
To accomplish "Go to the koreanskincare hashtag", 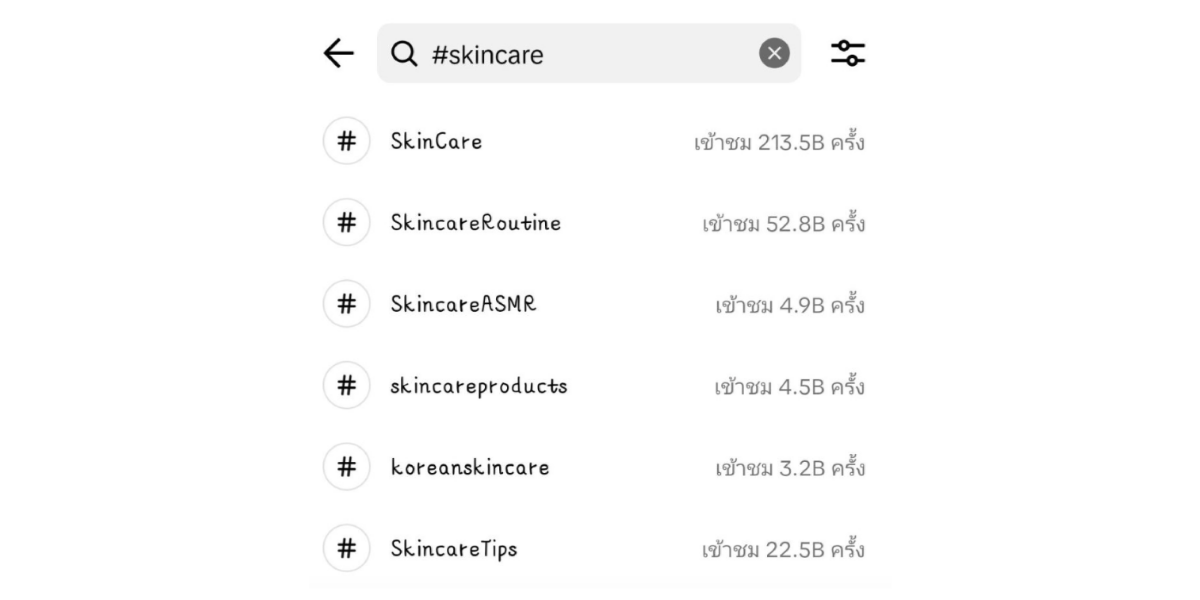I will pyautogui.click(x=469, y=467).
